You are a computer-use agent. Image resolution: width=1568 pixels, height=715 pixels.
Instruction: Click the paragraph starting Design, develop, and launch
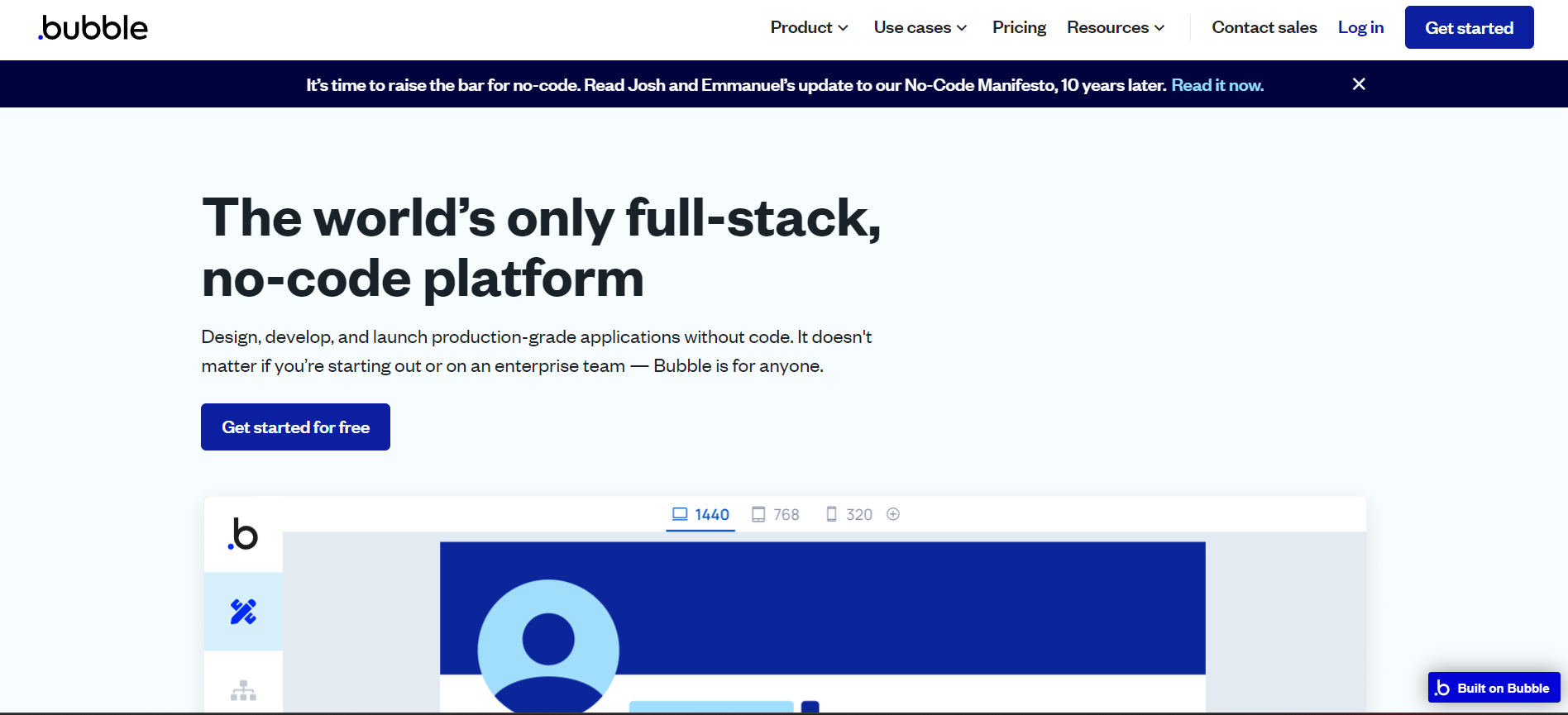tap(537, 351)
